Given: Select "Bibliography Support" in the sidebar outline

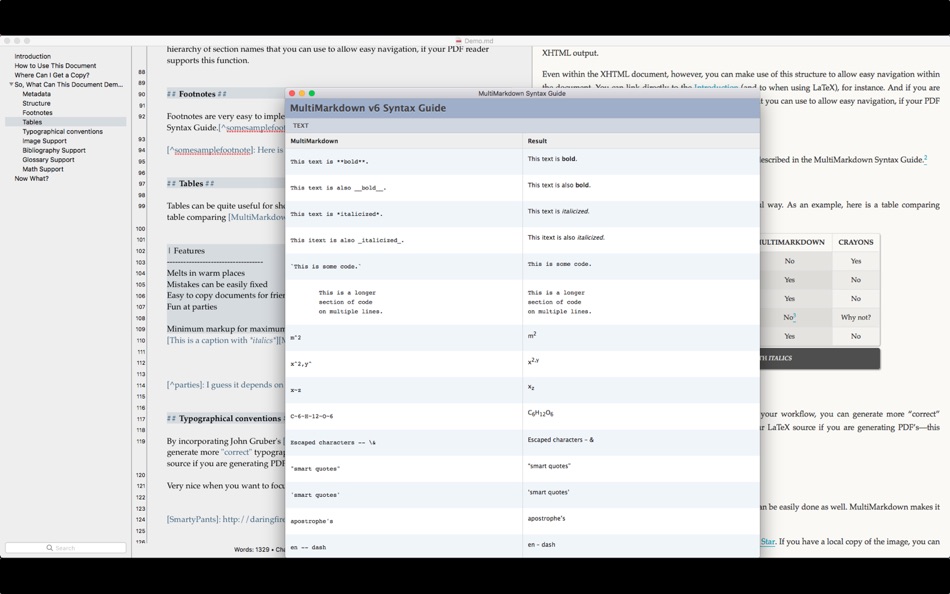Looking at the screenshot, I should coord(55,150).
